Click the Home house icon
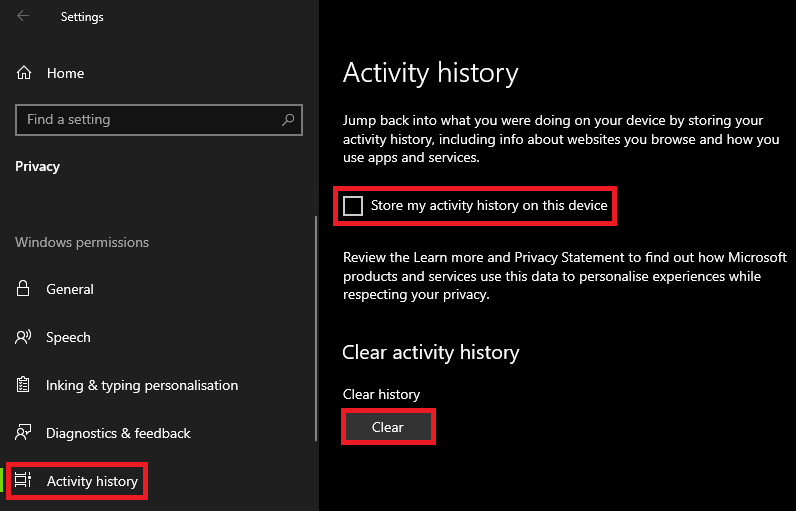 [x=24, y=73]
